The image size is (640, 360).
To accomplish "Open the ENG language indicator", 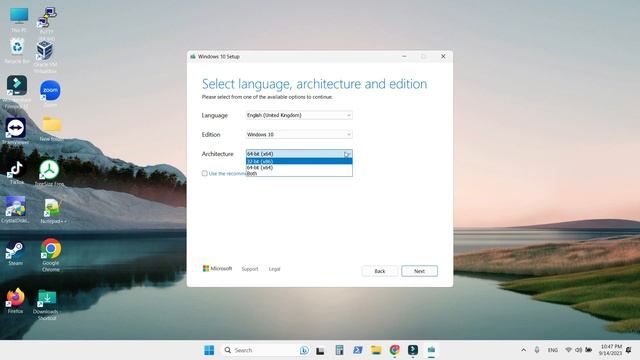I will [x=553, y=350].
